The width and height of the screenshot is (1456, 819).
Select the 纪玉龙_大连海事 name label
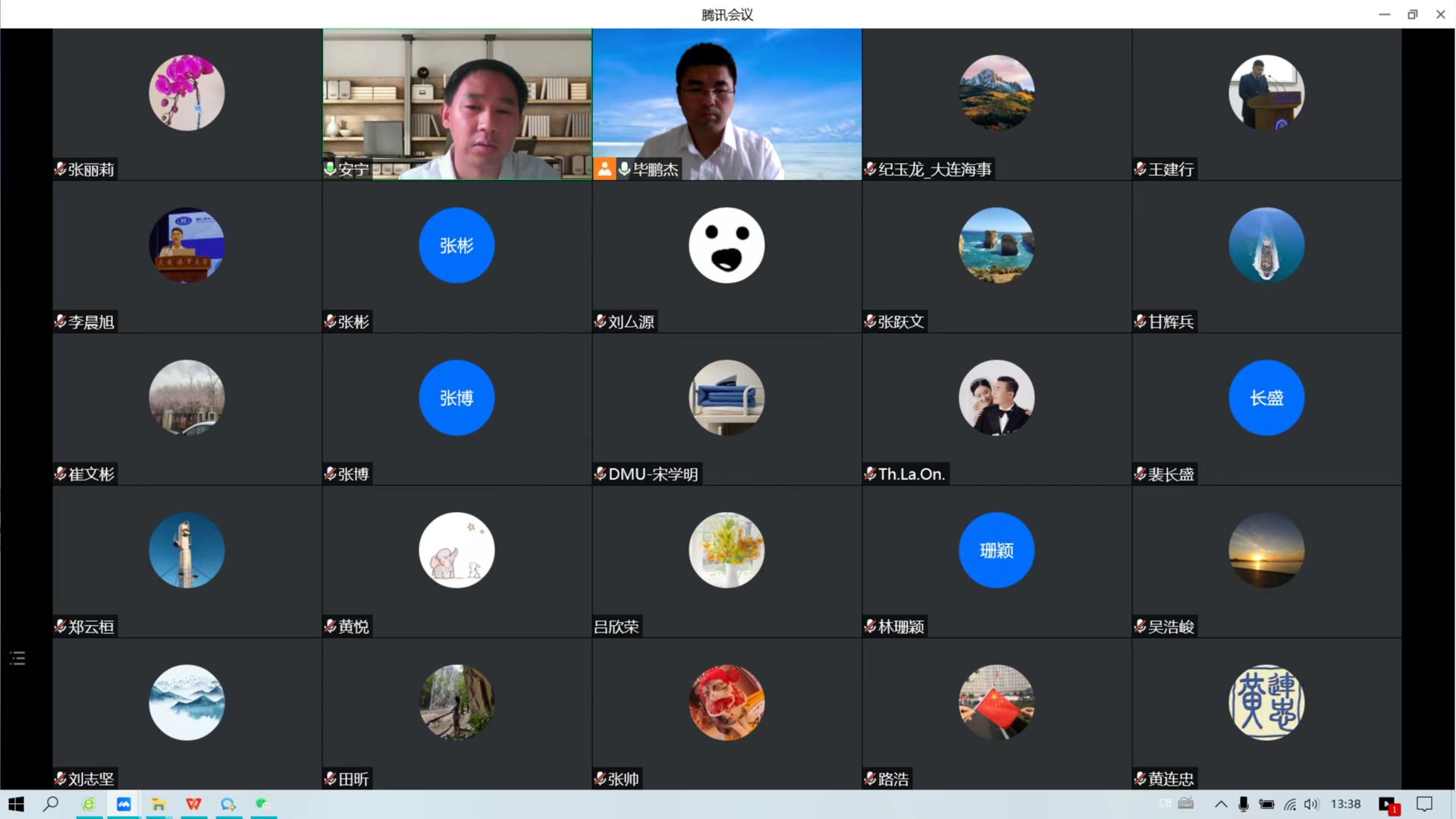tap(934, 169)
